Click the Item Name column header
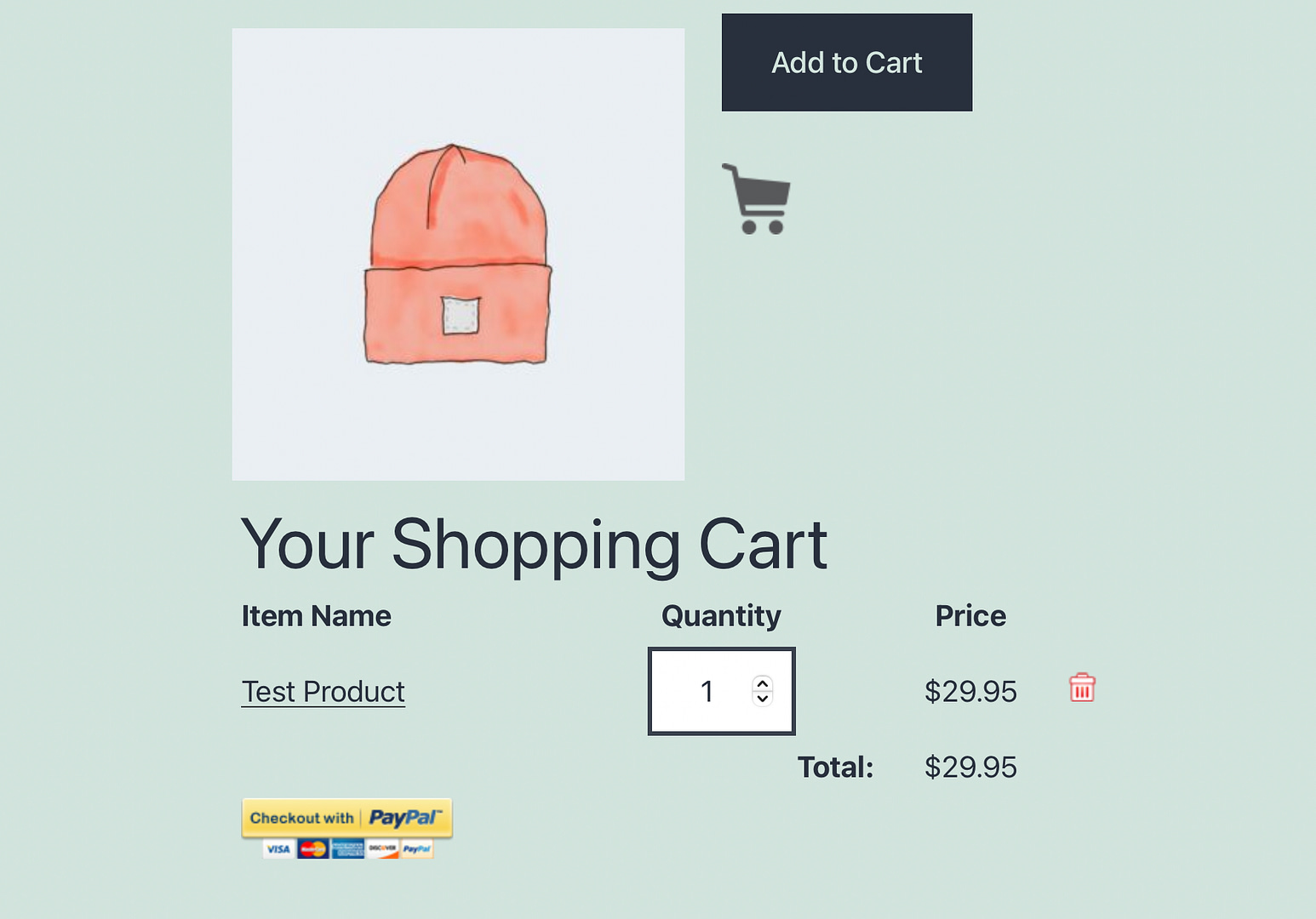Screen dimensions: 1316x919 click(x=317, y=616)
